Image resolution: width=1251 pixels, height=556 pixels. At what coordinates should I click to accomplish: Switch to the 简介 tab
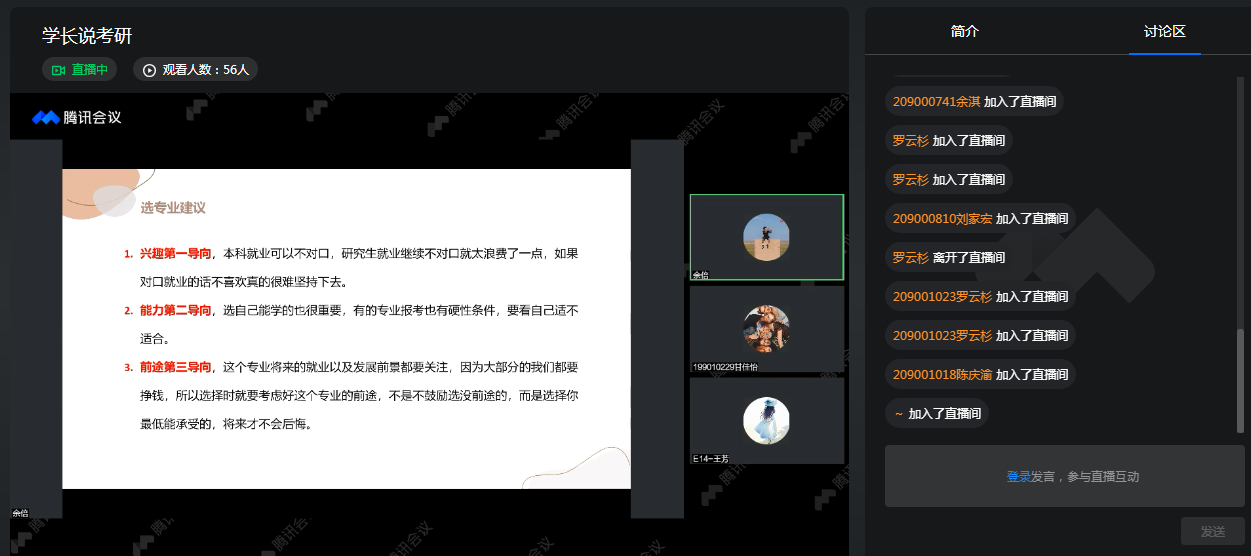pyautogui.click(x=964, y=31)
